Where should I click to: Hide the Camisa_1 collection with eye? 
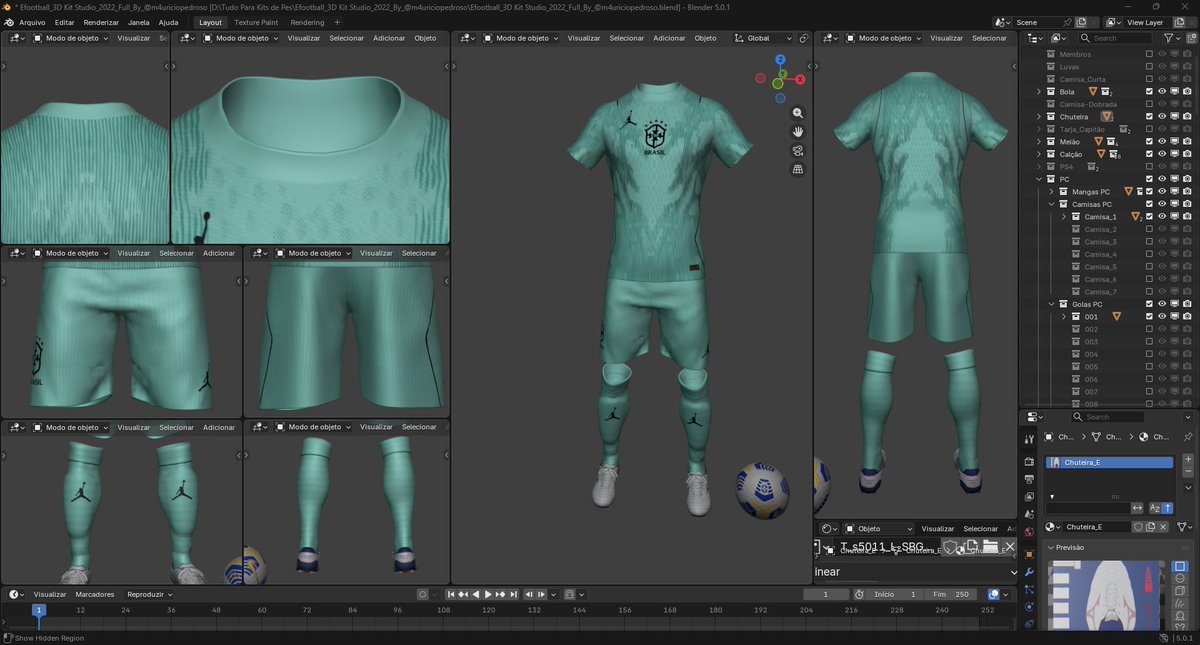(x=1162, y=216)
